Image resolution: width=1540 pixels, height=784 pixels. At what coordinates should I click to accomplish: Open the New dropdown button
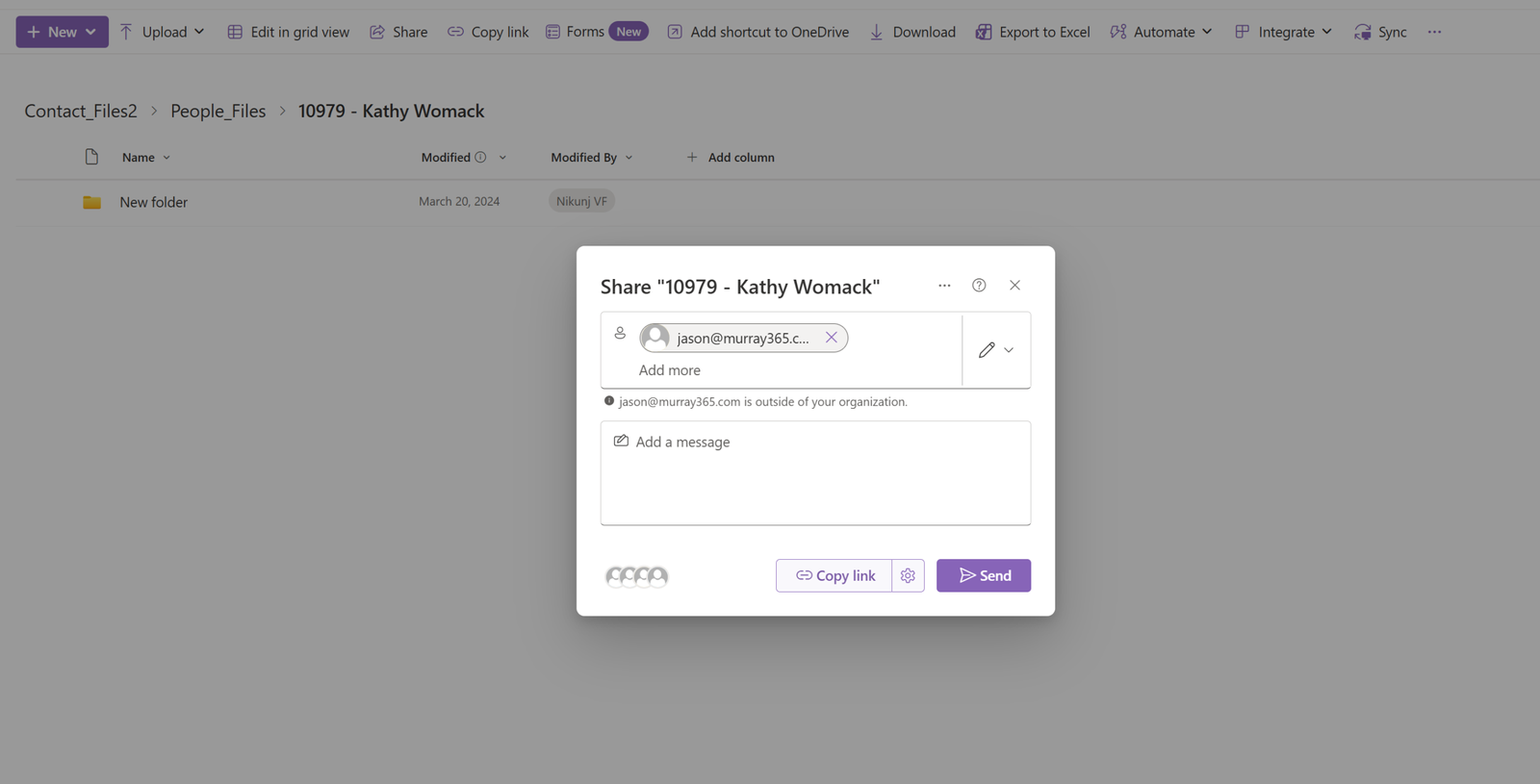(x=62, y=32)
